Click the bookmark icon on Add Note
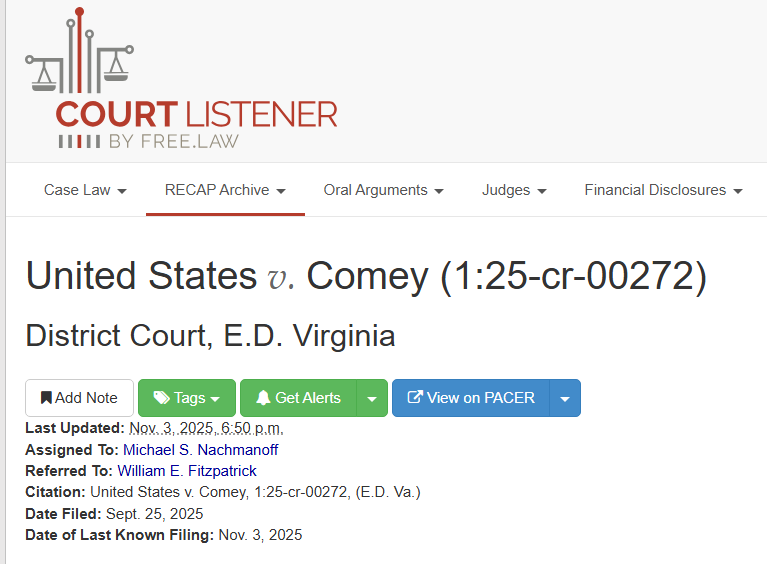767x564 pixels. (46, 398)
